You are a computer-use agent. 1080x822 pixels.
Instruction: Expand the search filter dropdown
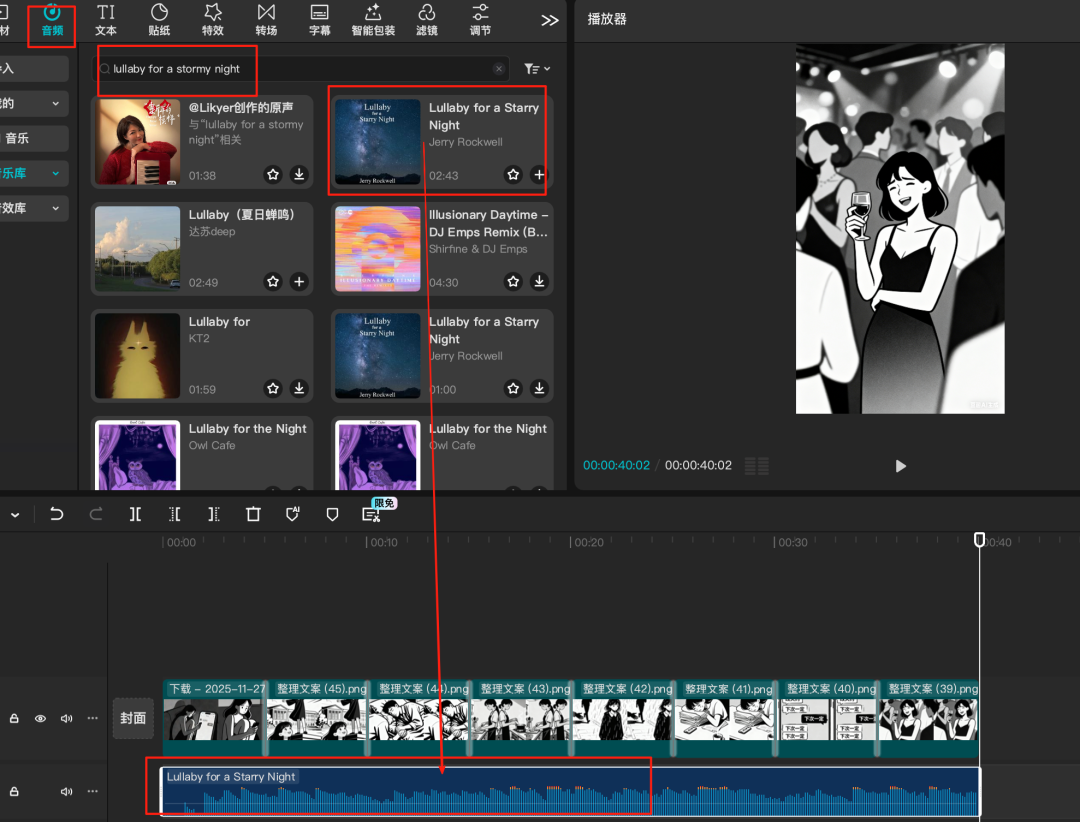[537, 69]
